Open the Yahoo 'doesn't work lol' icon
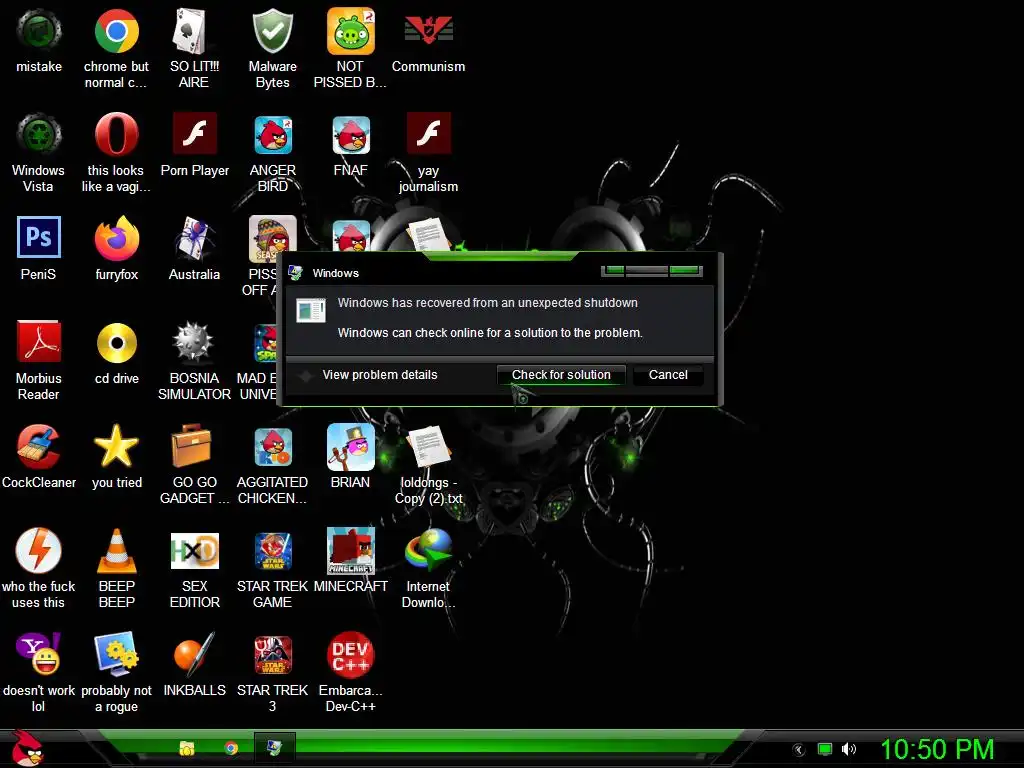This screenshot has height=768, width=1024. click(39, 654)
